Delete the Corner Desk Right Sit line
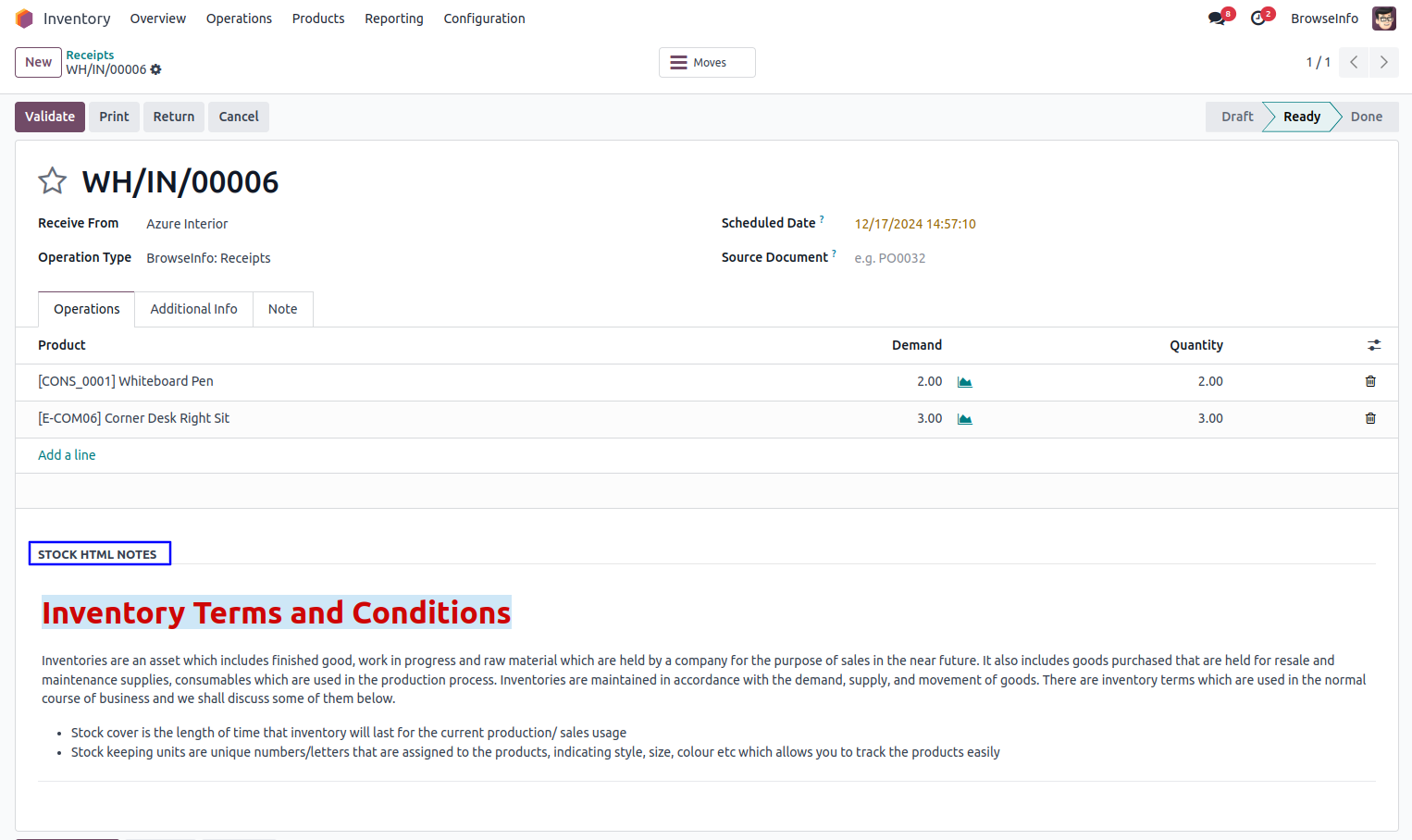The height and width of the screenshot is (840, 1412). click(x=1370, y=418)
